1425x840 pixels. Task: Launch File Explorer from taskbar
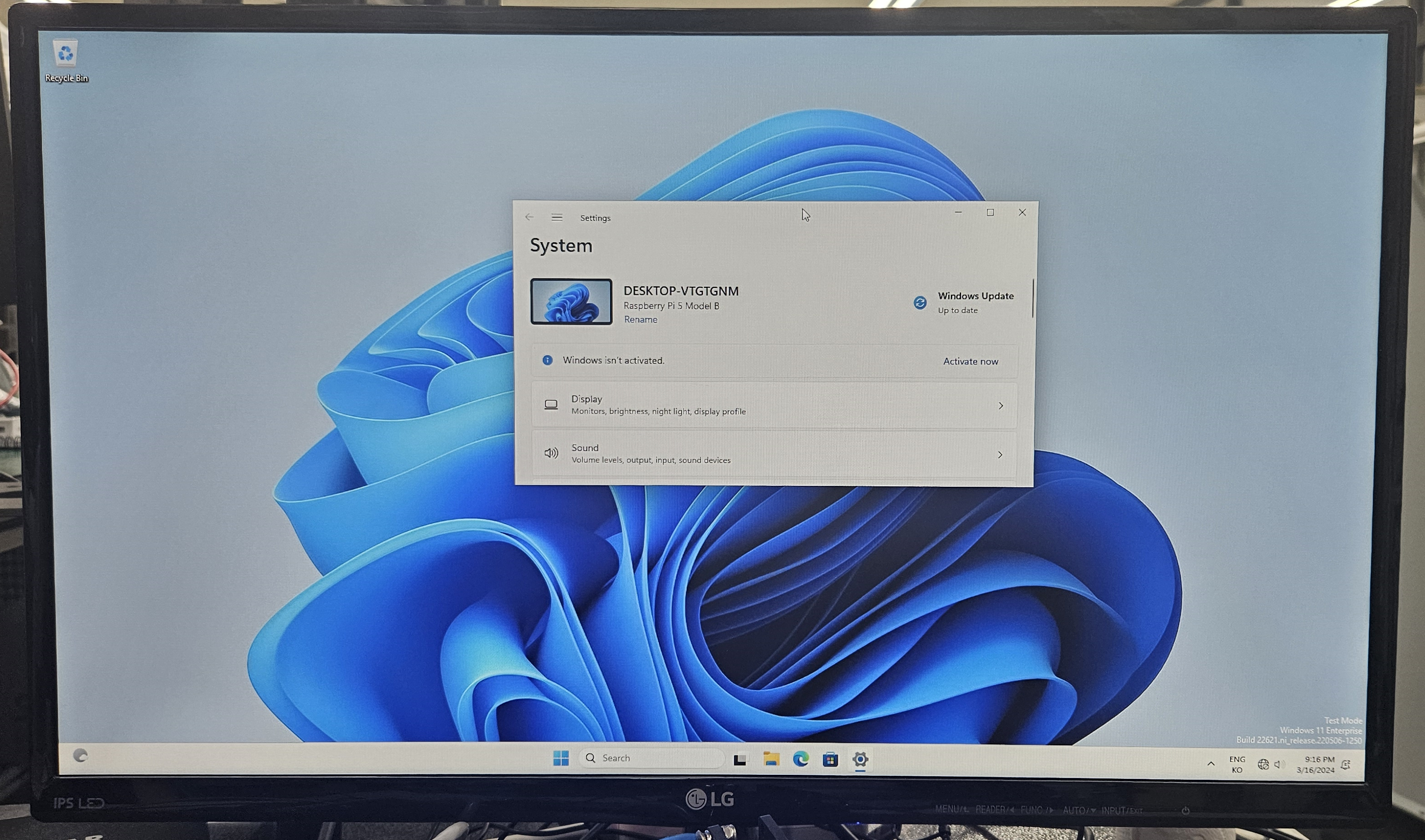[x=771, y=759]
